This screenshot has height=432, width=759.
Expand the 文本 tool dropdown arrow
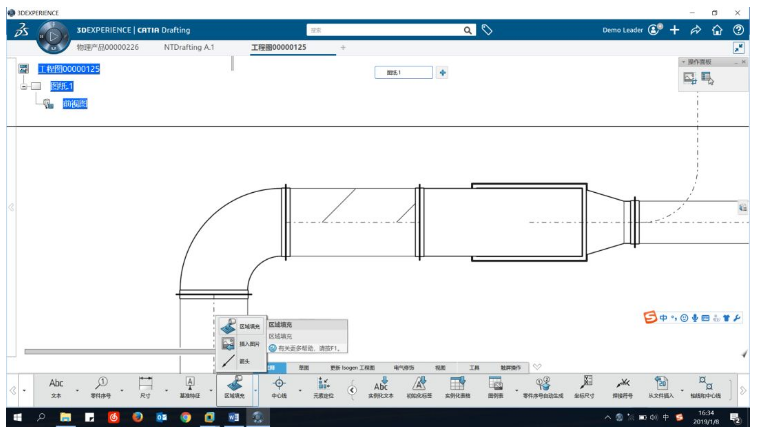(x=77, y=390)
